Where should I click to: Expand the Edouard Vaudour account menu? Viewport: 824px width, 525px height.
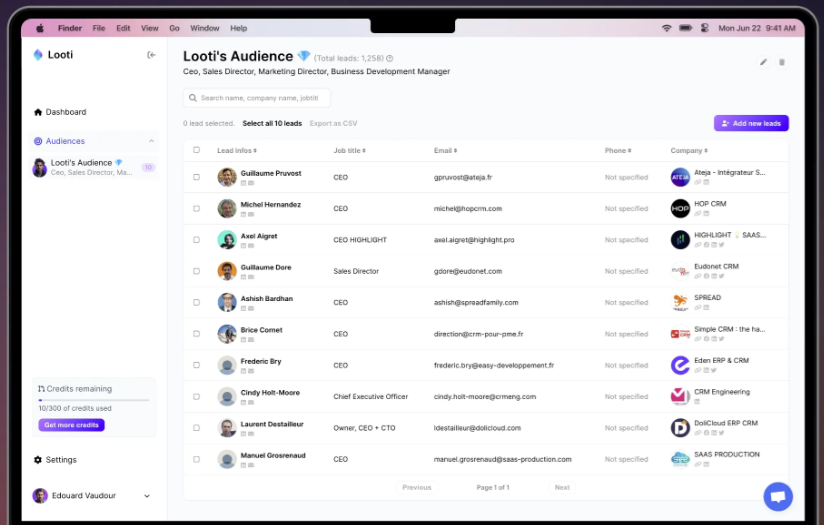tap(147, 496)
